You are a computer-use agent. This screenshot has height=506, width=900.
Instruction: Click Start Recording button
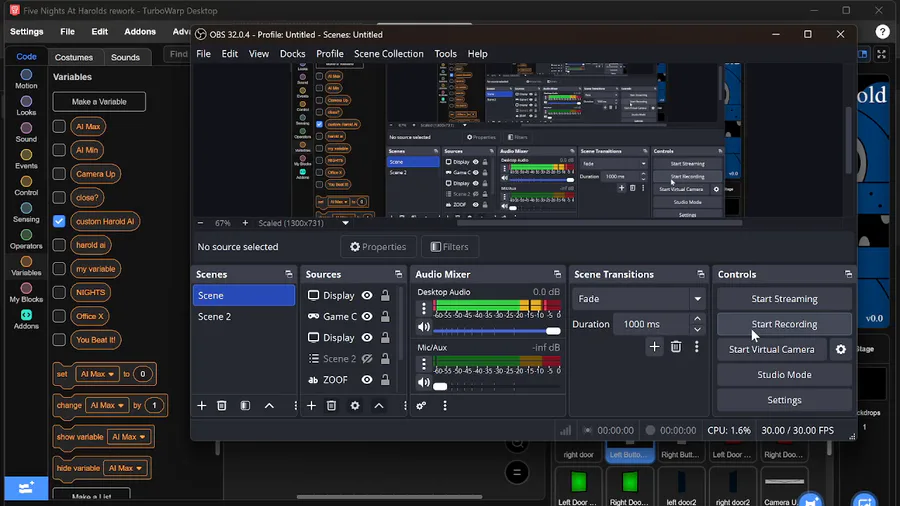[784, 324]
